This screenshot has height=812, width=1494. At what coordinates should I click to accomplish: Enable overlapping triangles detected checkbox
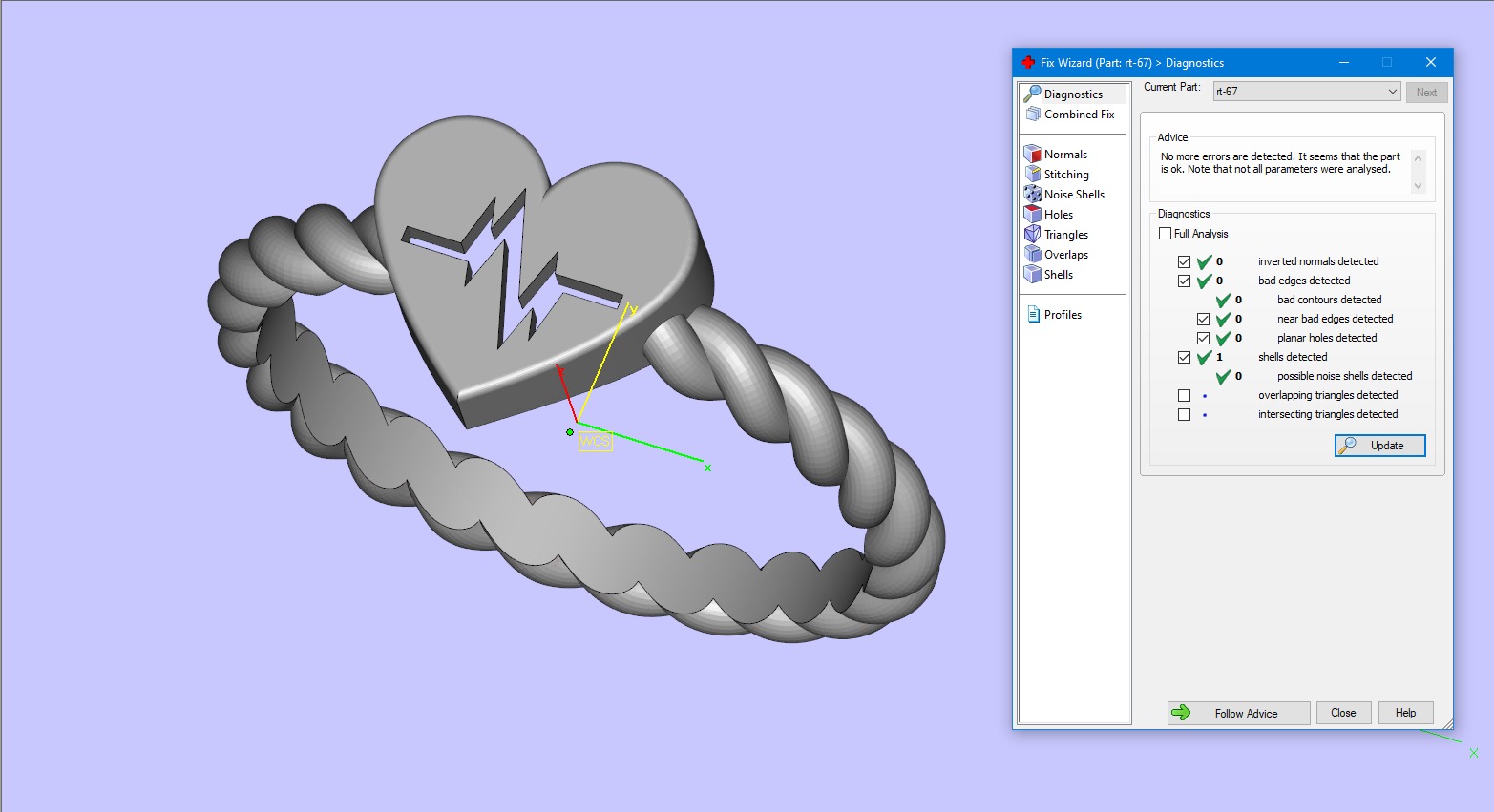1184,395
